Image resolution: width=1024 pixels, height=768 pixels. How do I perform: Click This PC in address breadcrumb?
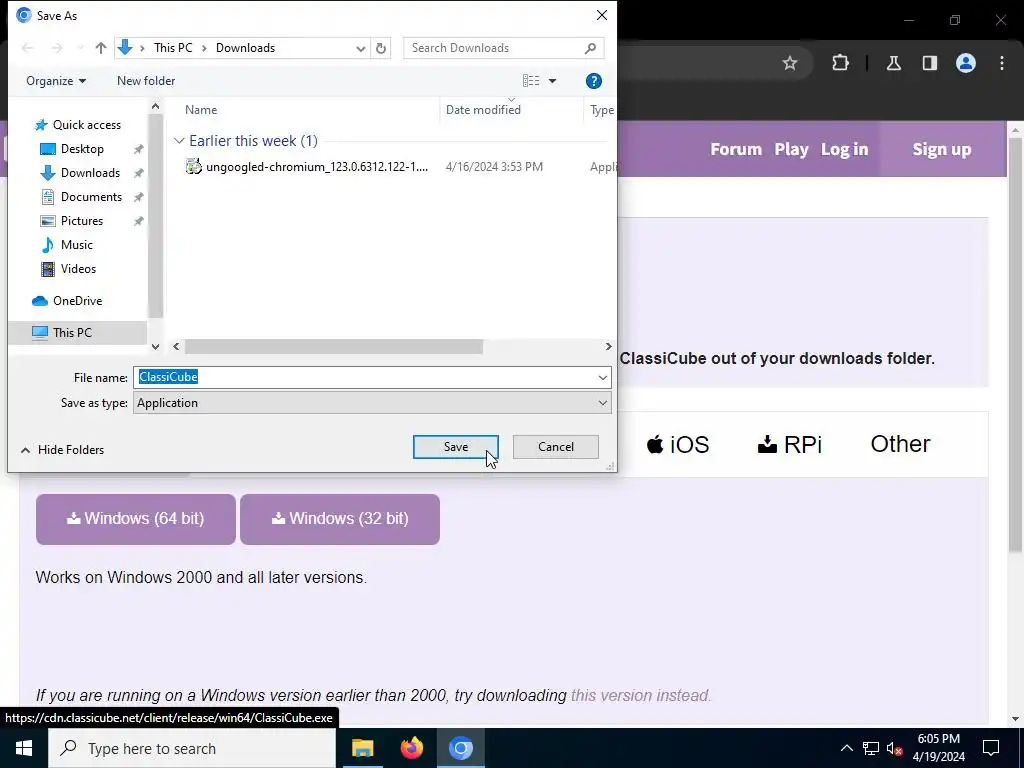tap(173, 48)
